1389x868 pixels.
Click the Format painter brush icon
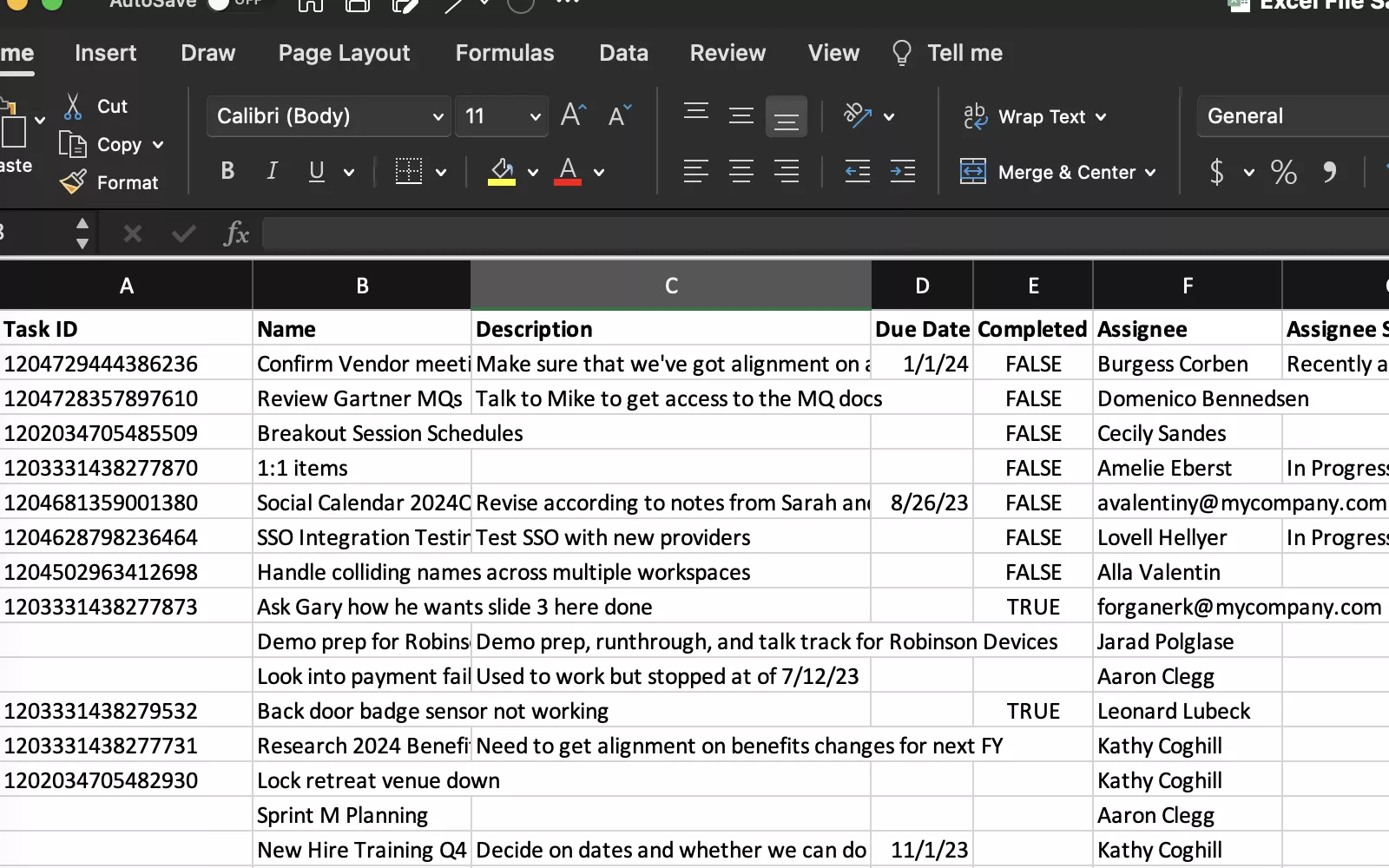point(74,182)
